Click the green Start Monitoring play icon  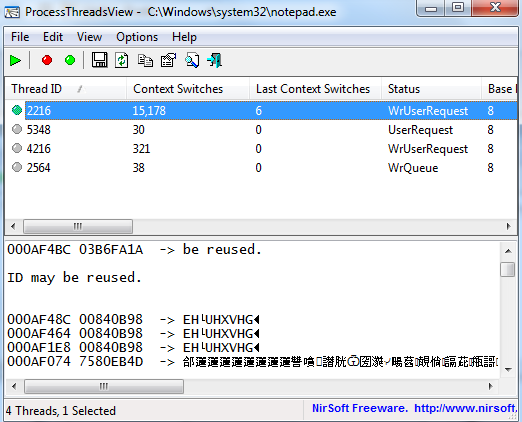coord(15,60)
